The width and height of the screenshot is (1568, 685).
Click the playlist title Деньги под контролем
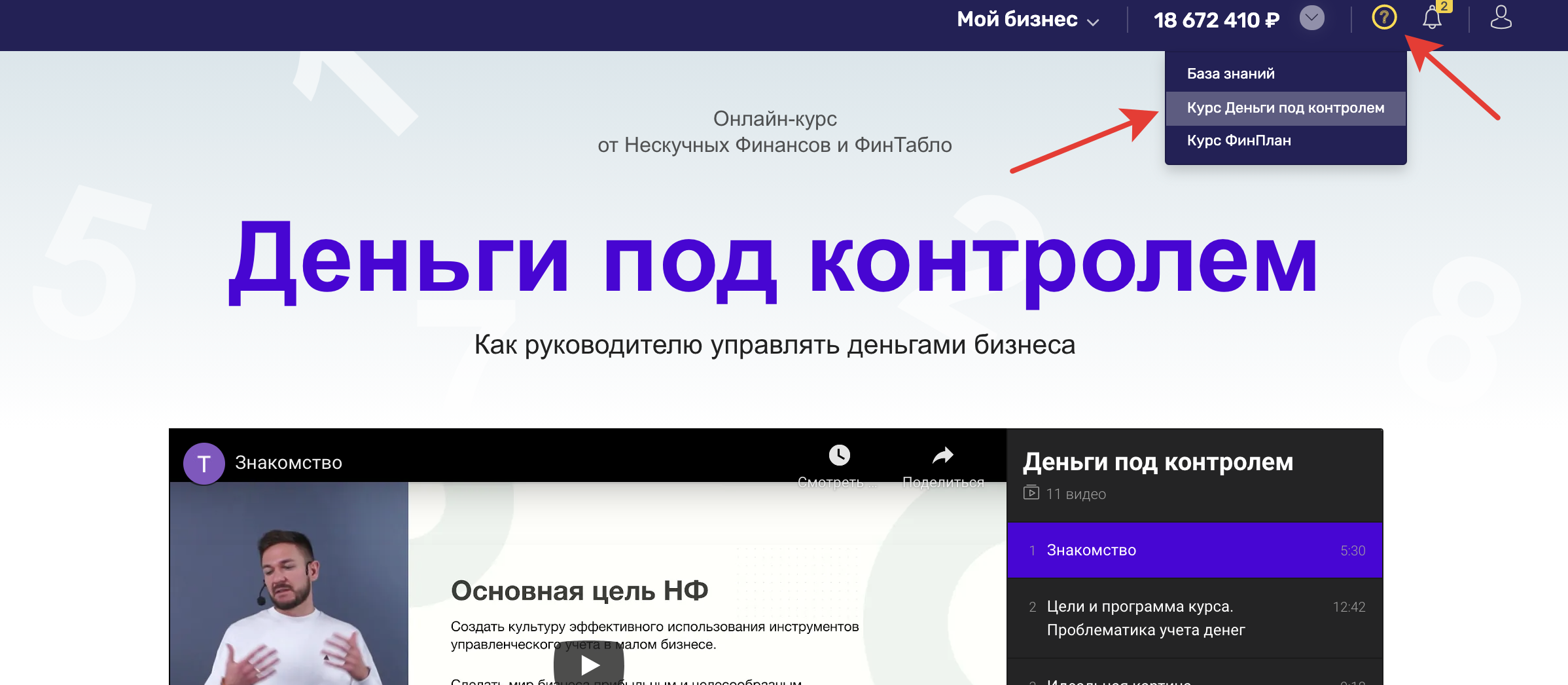click(x=1158, y=462)
